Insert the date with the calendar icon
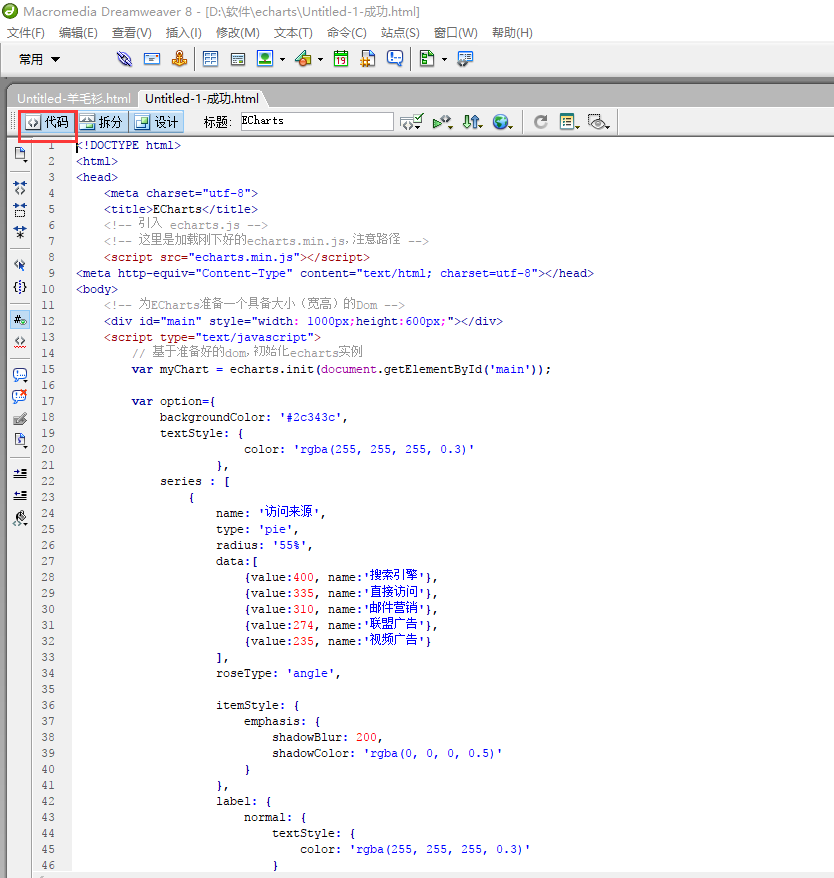Viewport: 834px width, 878px height. point(341,58)
